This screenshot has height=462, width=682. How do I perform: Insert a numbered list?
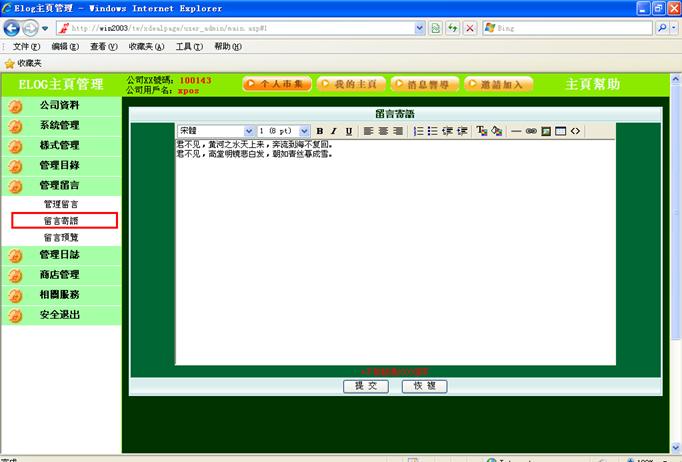(x=418, y=131)
